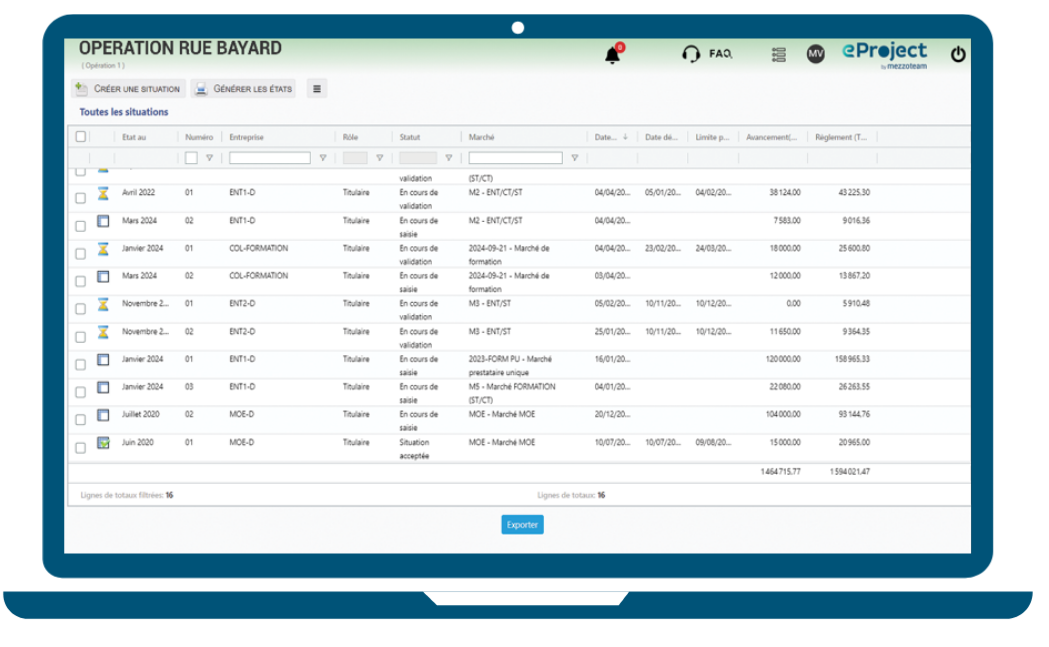Image resolution: width=1049 pixels, height=647 pixels.
Task: Click the FAQ link
Action: coord(721,54)
